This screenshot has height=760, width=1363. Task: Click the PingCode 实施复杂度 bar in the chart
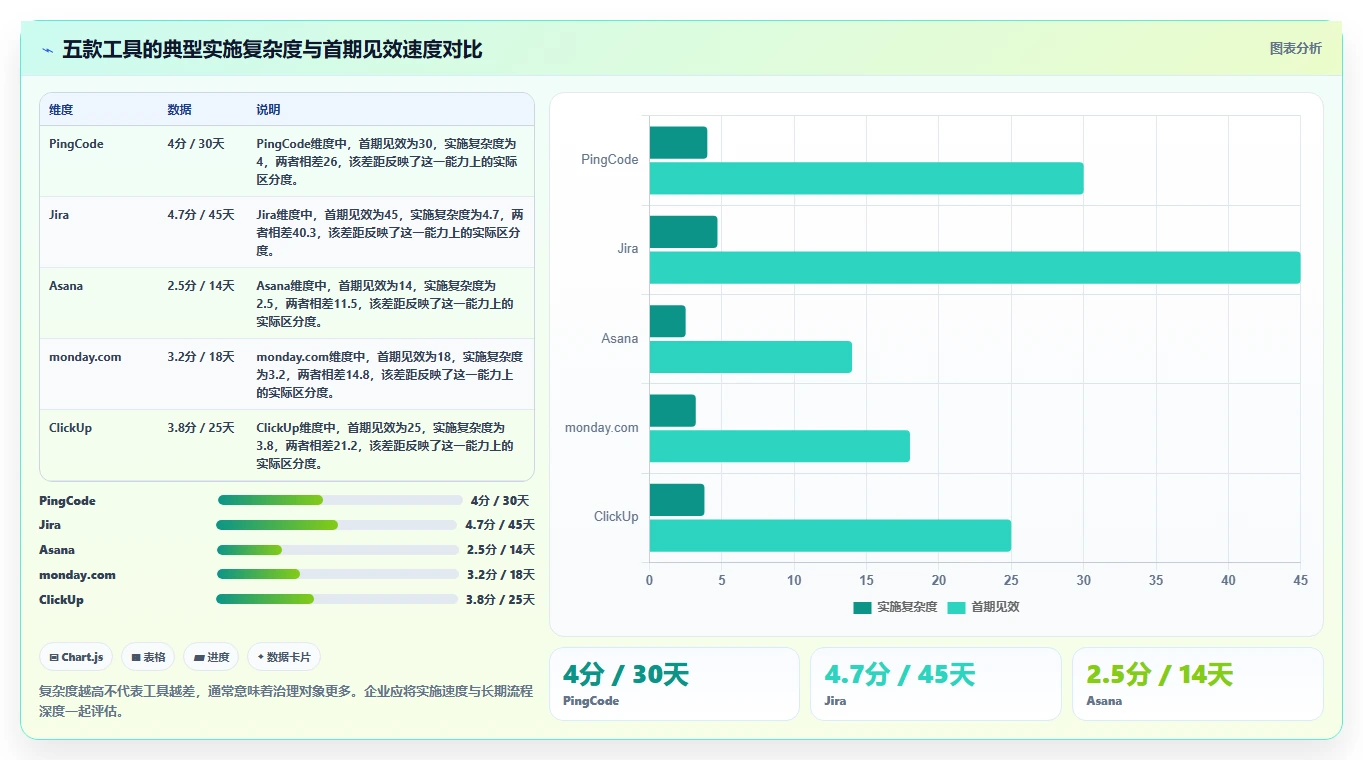(678, 143)
